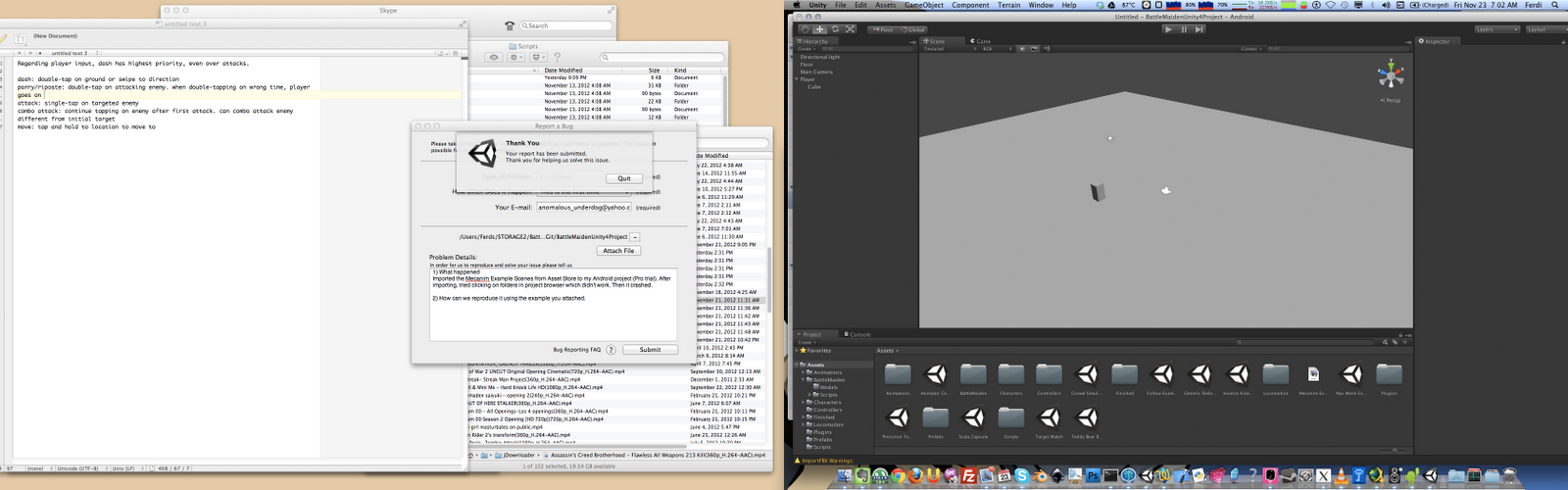Open Google Chrome from the Dock

[898, 476]
